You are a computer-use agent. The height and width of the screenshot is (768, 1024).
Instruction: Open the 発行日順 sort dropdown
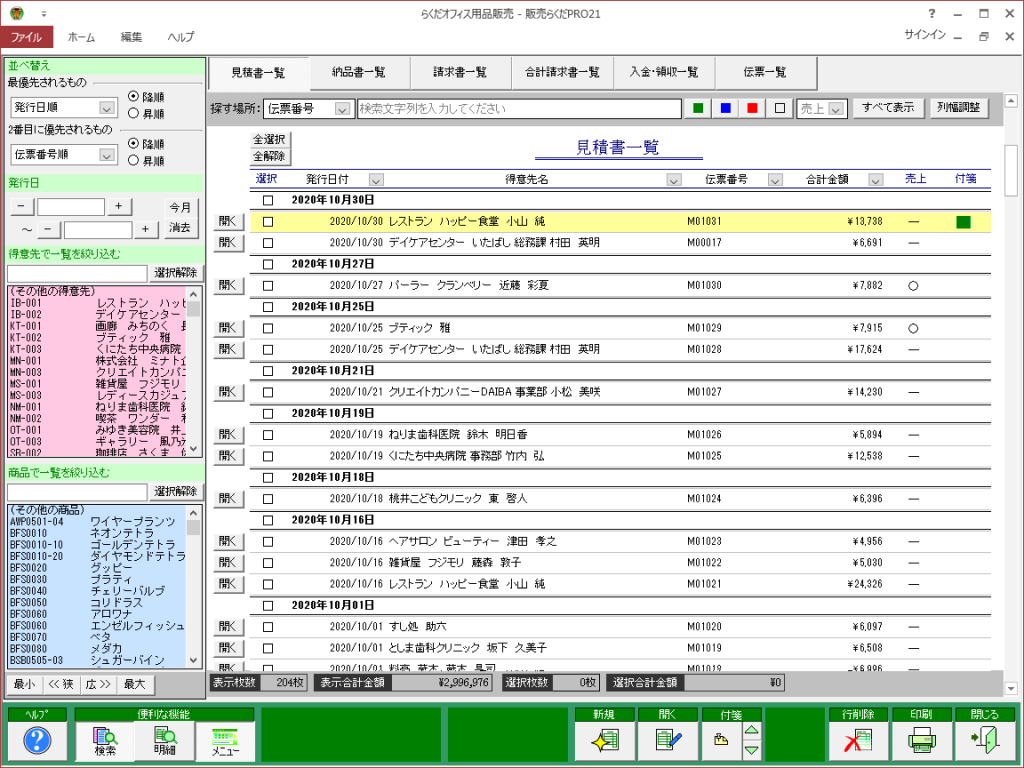point(106,107)
